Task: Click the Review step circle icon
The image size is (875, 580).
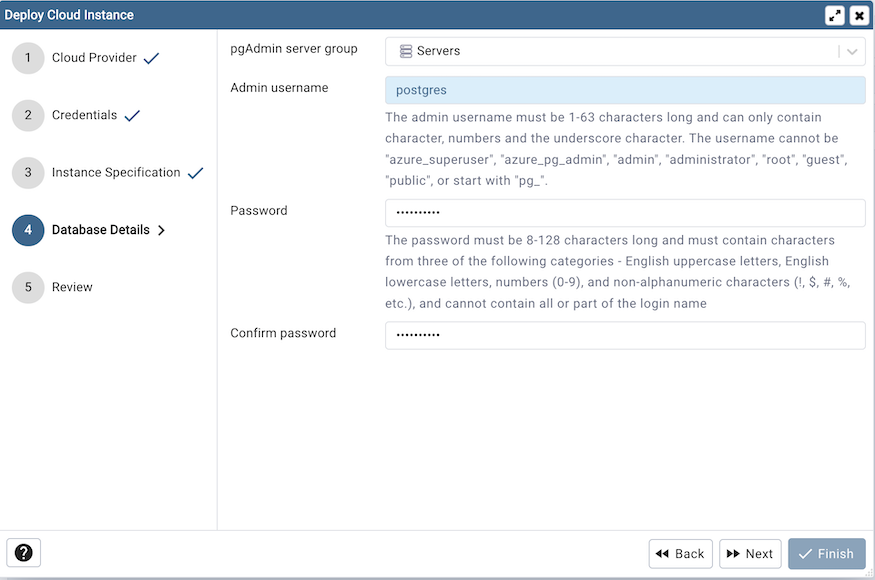Action: click(27, 287)
